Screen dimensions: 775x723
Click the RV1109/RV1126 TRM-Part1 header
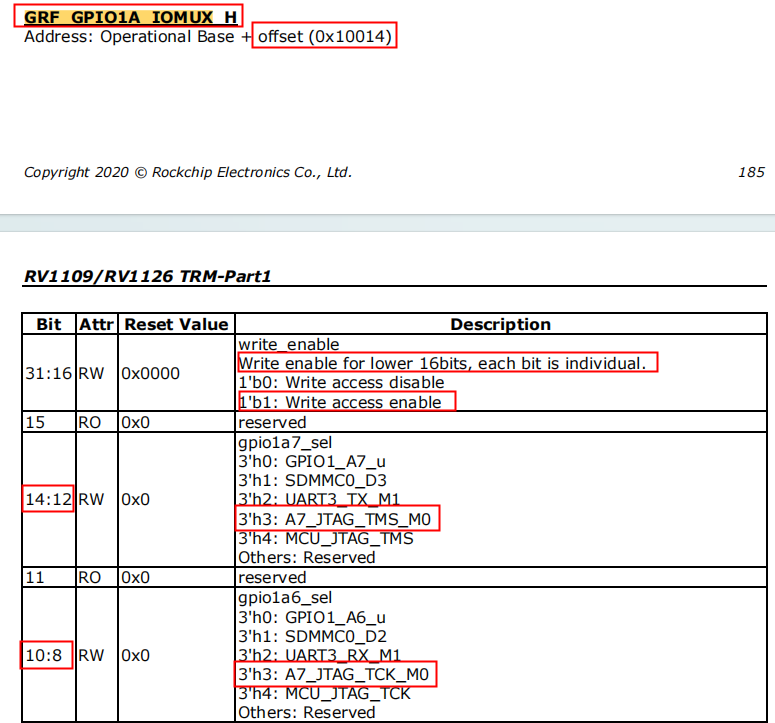click(147, 276)
